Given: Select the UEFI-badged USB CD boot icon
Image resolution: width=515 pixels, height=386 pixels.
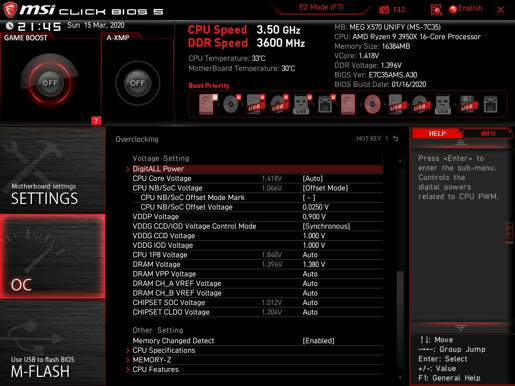Looking at the screenshot, I should (x=278, y=104).
